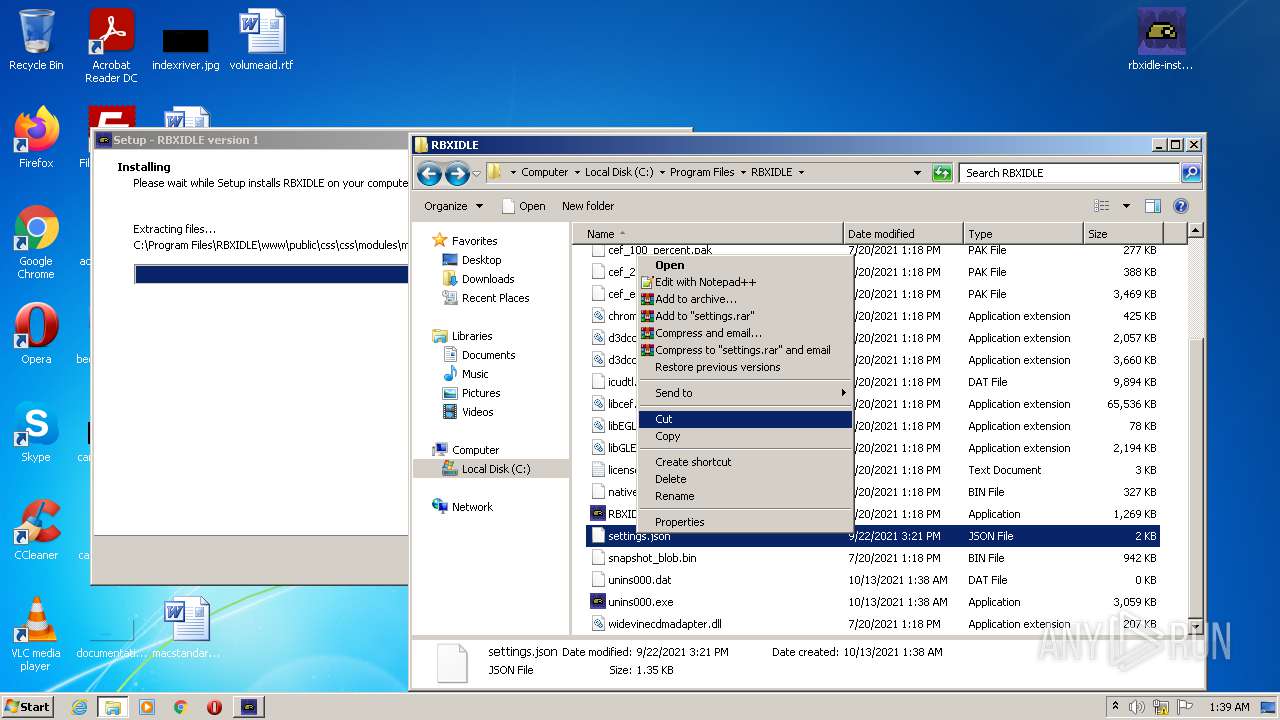1280x720 pixels.
Task: Open CCleaner desktop shortcut
Action: coord(36,530)
